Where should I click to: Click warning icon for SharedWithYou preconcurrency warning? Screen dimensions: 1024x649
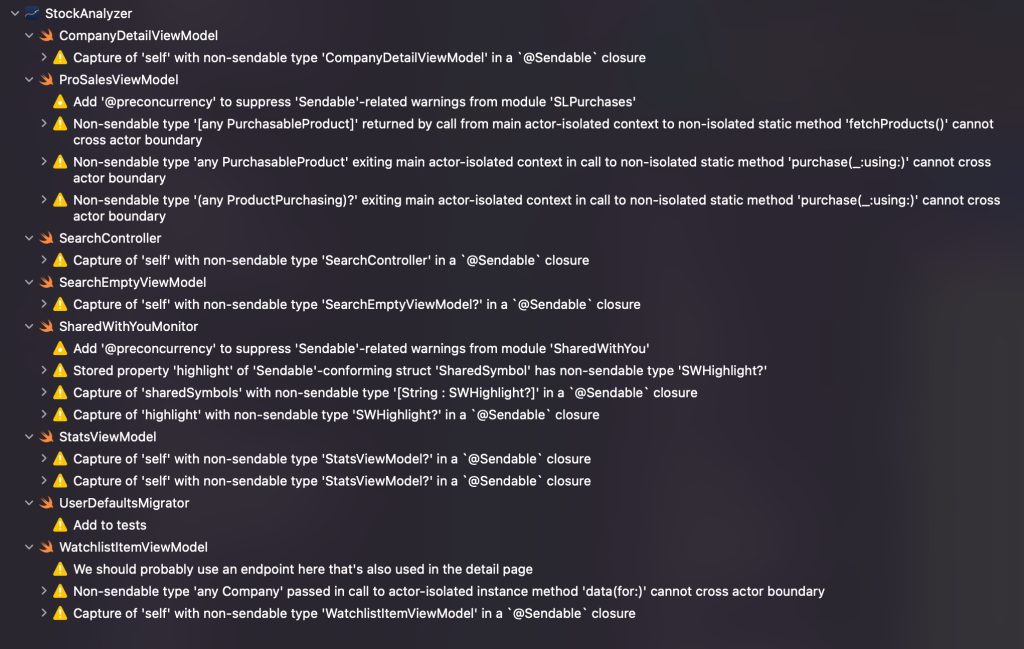60,348
